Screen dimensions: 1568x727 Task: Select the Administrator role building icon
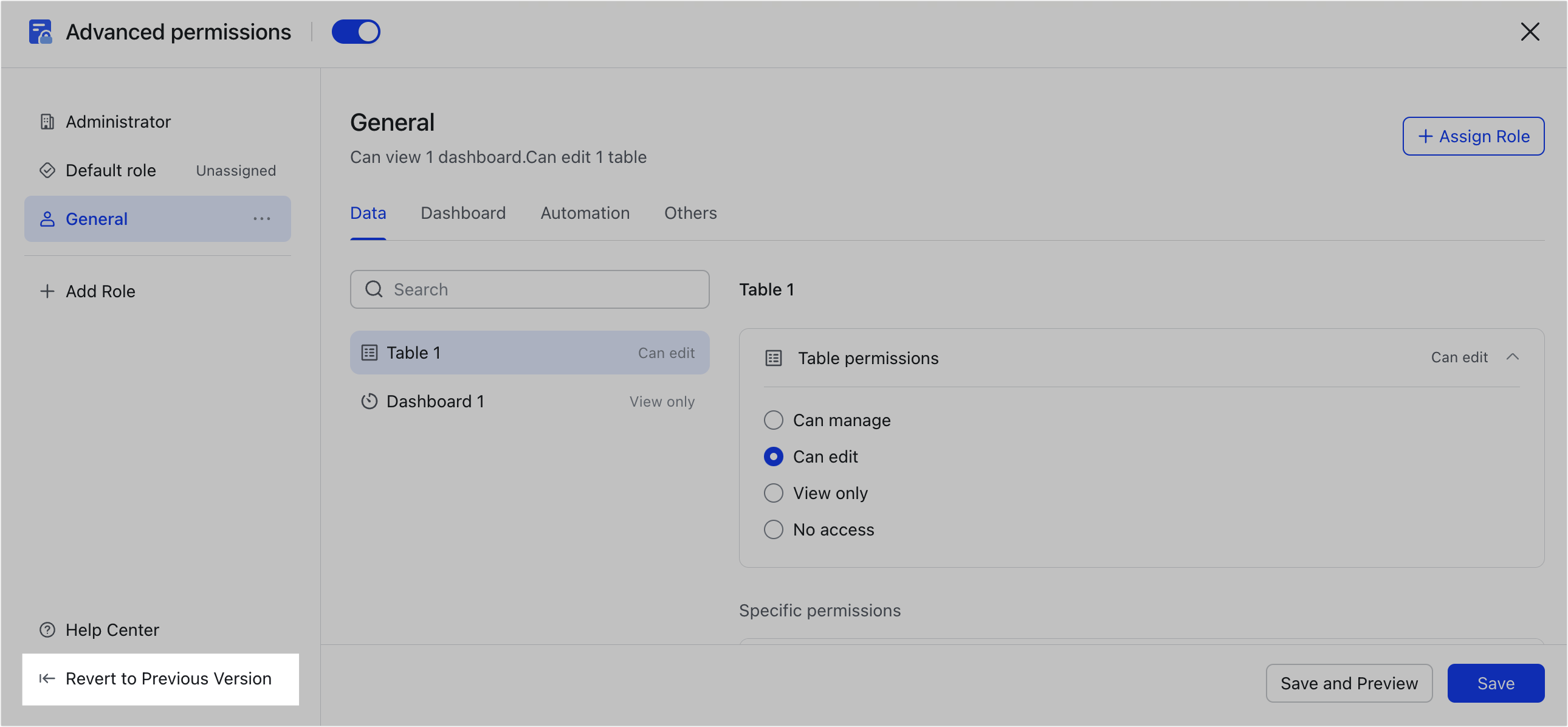click(x=47, y=121)
